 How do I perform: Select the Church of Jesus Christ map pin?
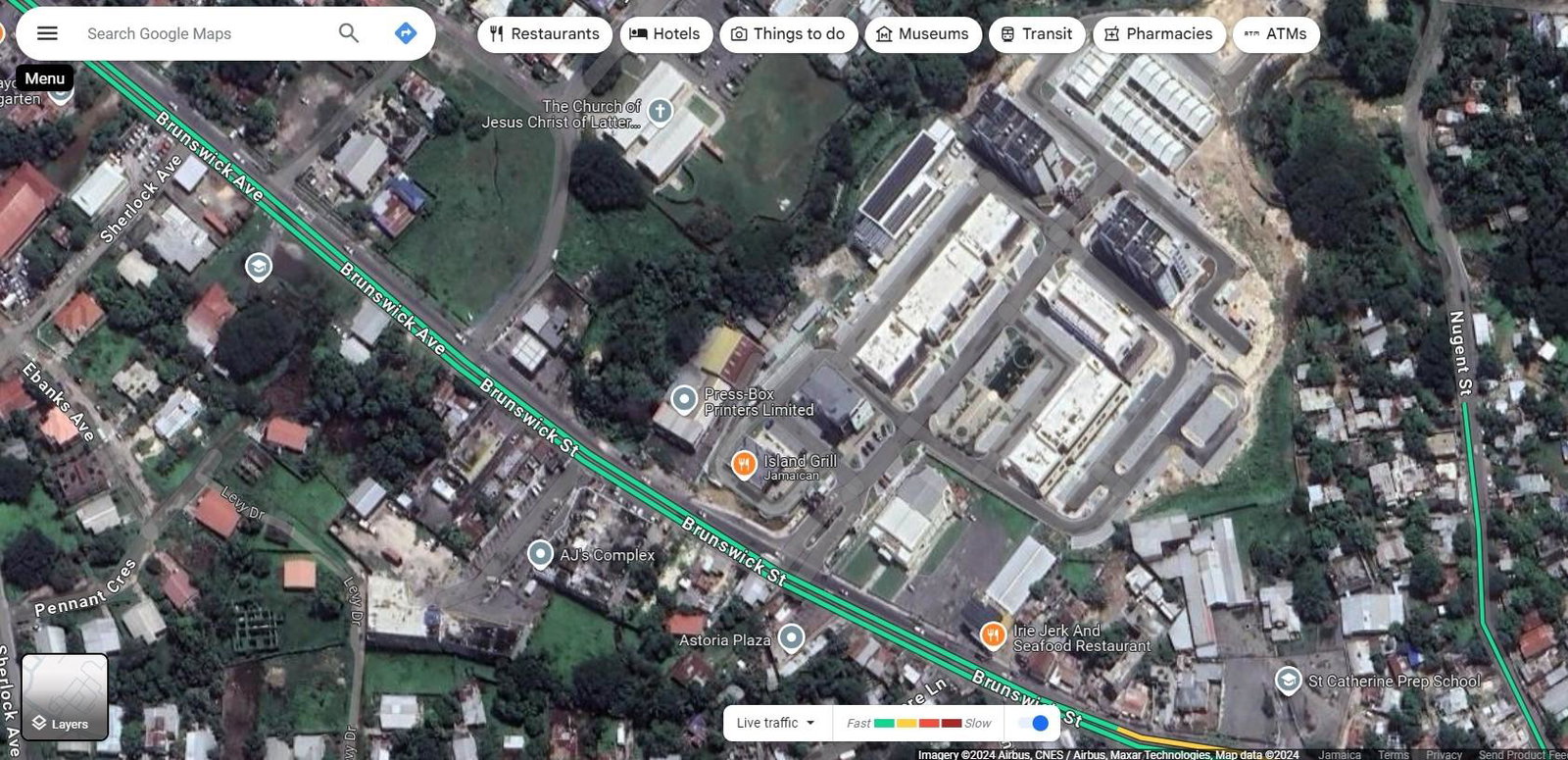tap(661, 111)
